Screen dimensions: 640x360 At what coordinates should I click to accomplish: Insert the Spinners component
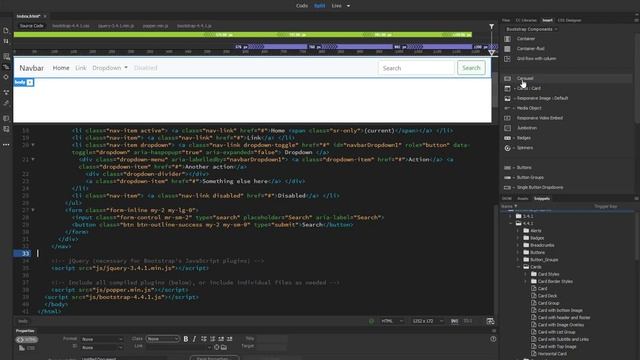(525, 148)
